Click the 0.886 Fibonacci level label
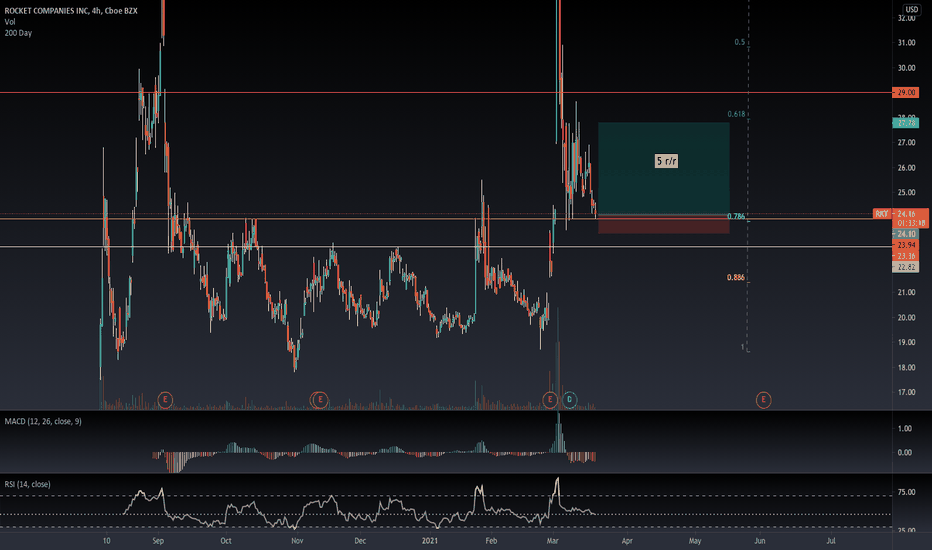 tap(735, 278)
